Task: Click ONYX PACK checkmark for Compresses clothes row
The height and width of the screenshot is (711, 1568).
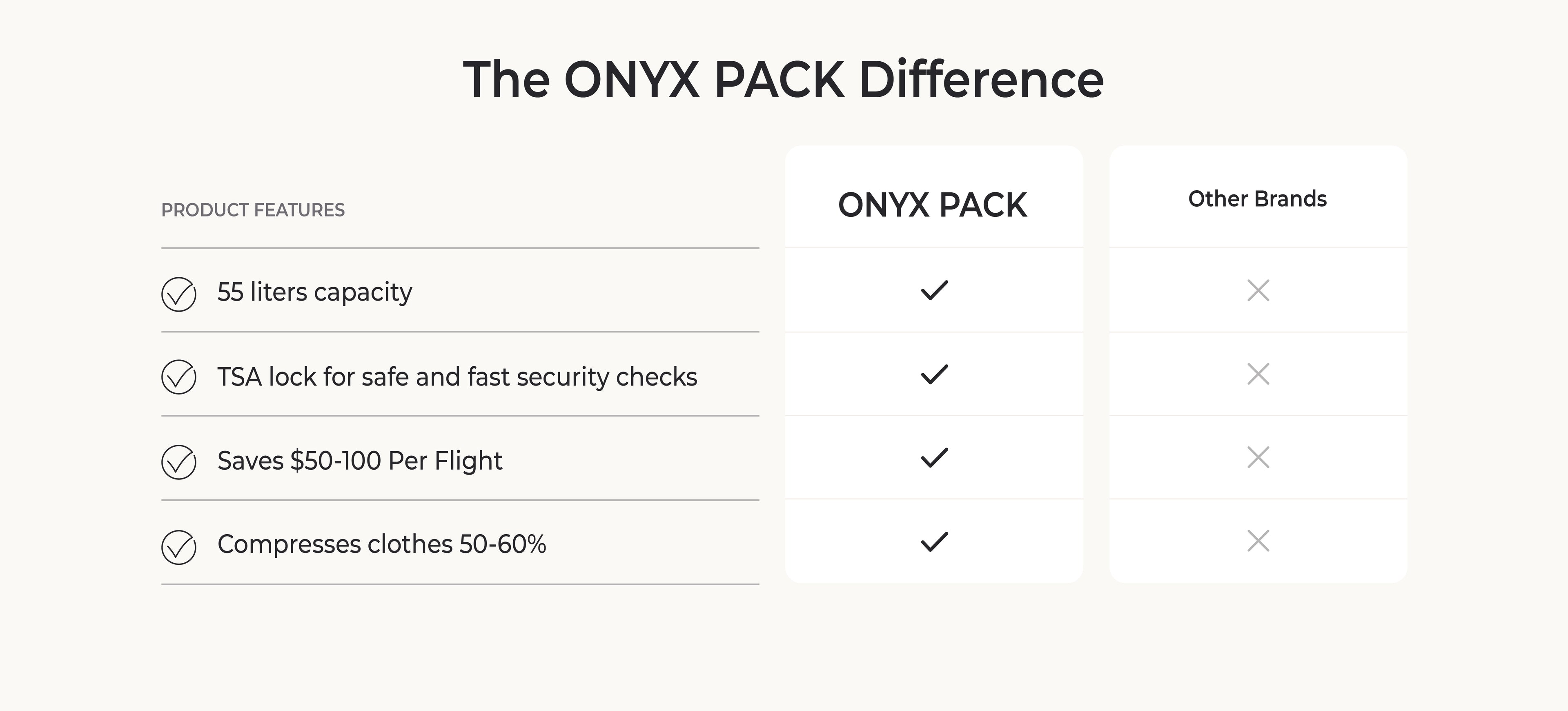Action: coord(934,541)
